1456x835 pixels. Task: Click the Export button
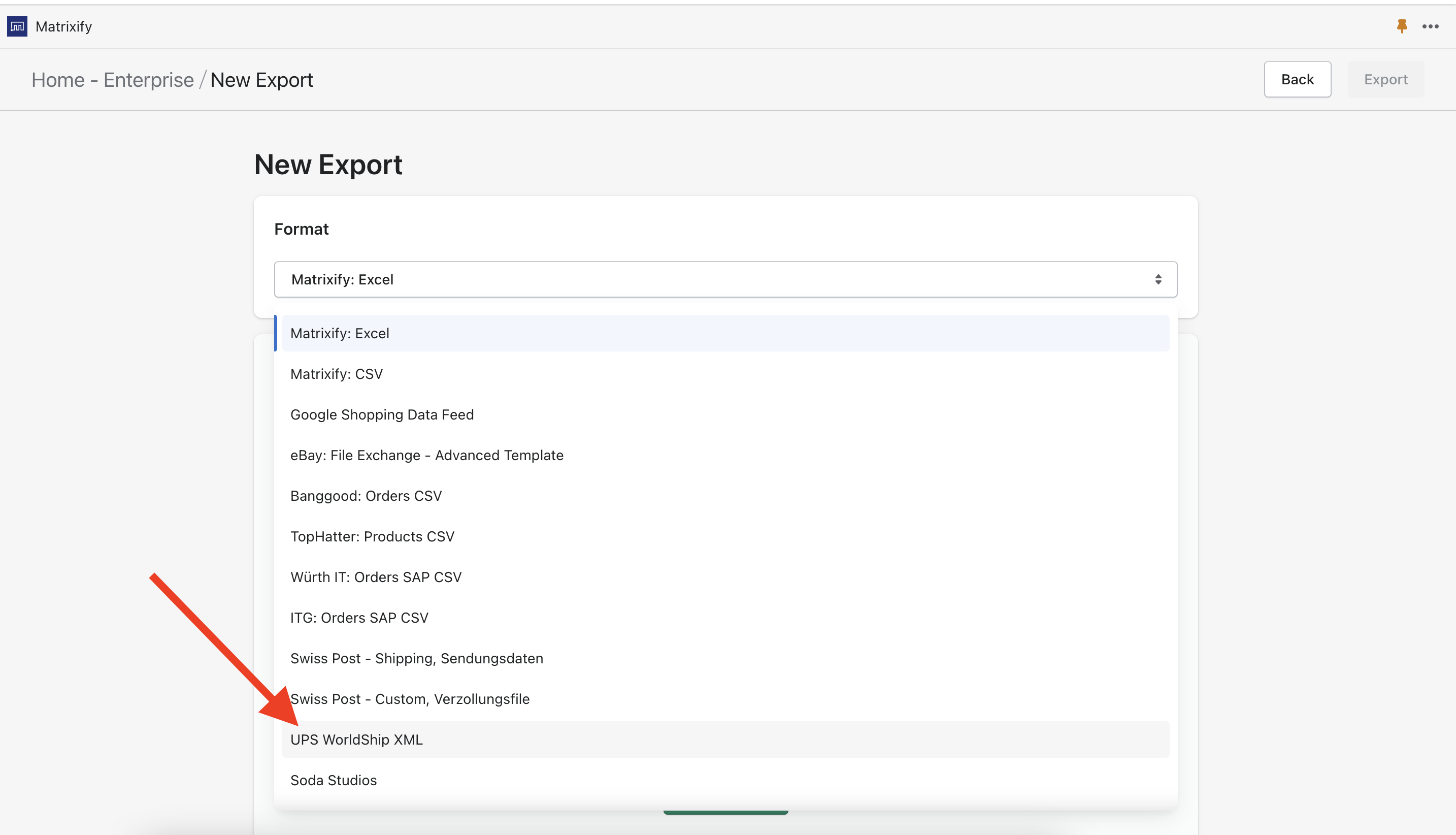tap(1385, 79)
